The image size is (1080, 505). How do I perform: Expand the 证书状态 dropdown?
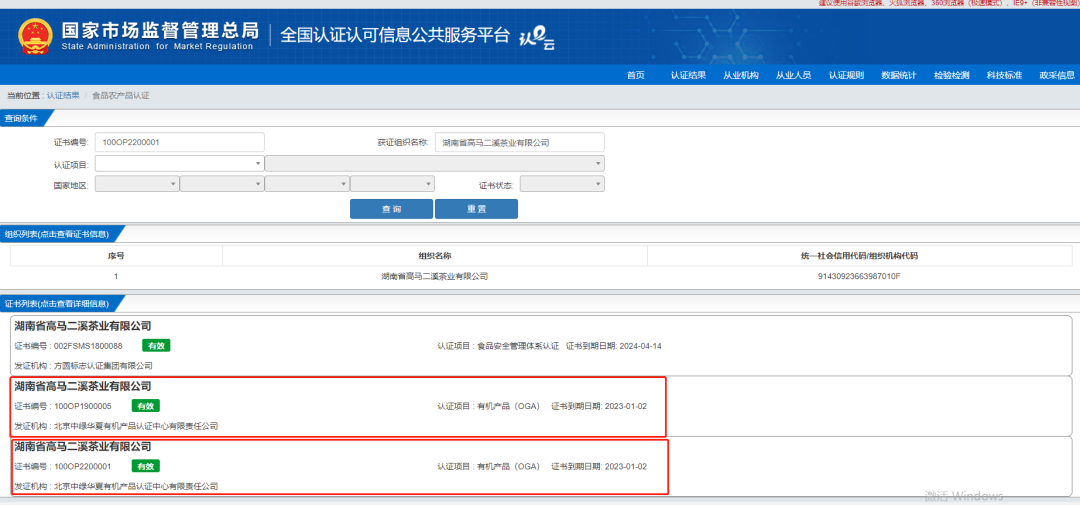[563, 184]
